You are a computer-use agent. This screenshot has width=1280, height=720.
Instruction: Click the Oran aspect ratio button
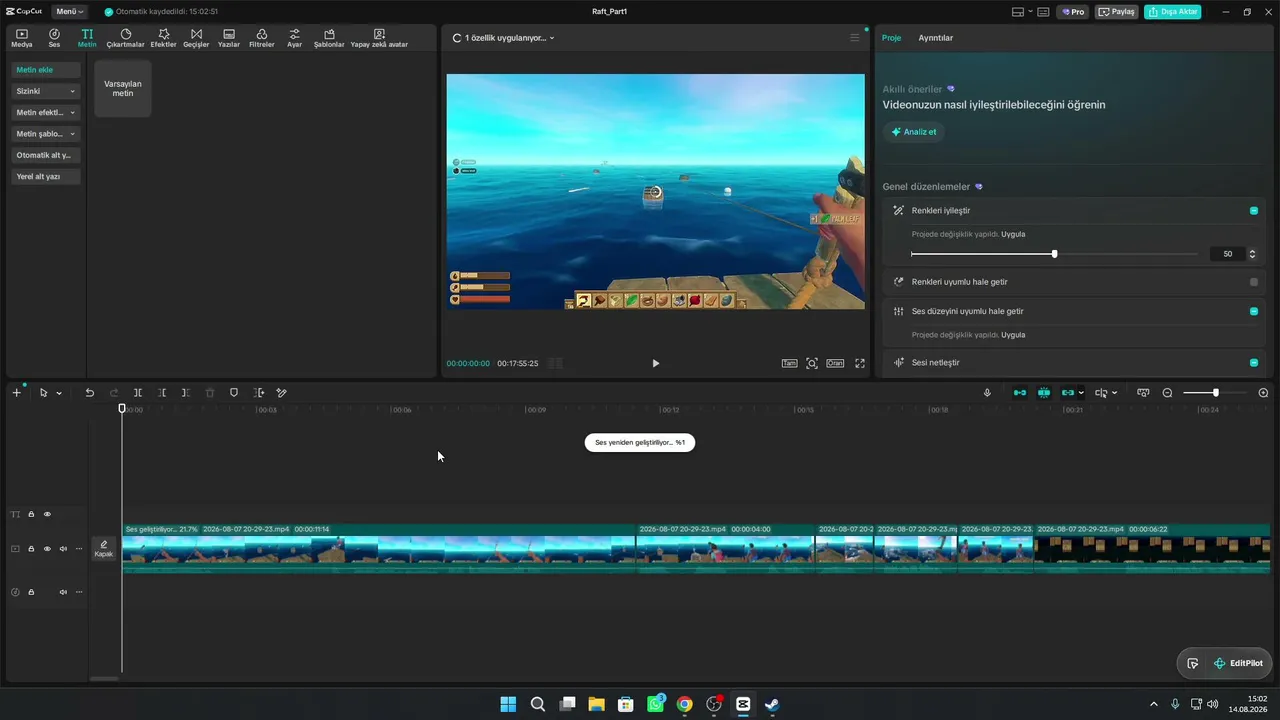[x=835, y=363]
